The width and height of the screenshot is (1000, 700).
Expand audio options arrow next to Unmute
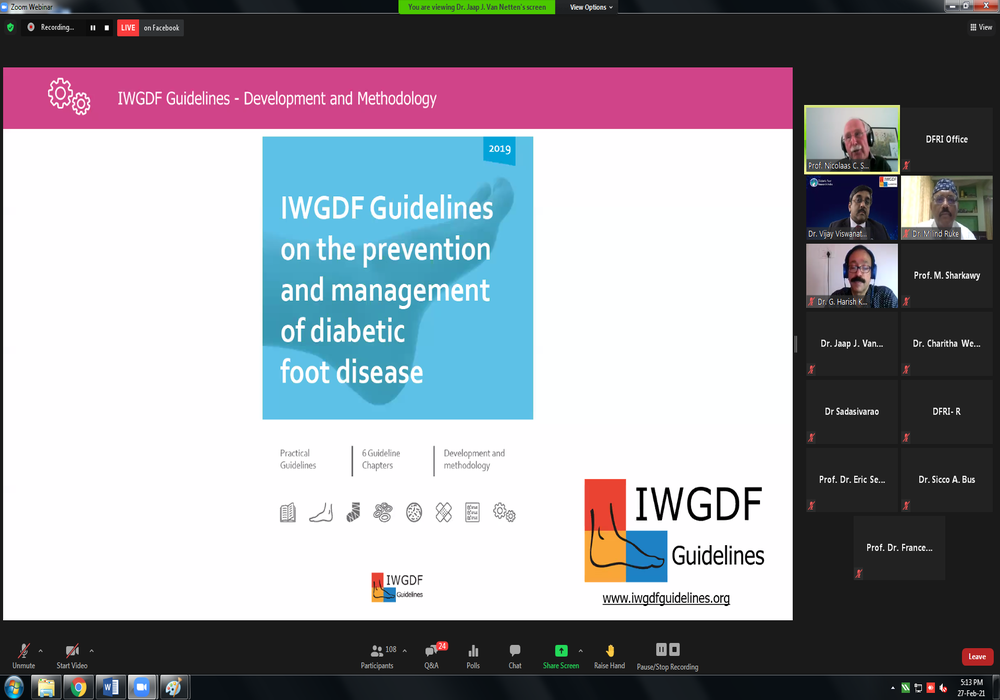click(x=40, y=650)
